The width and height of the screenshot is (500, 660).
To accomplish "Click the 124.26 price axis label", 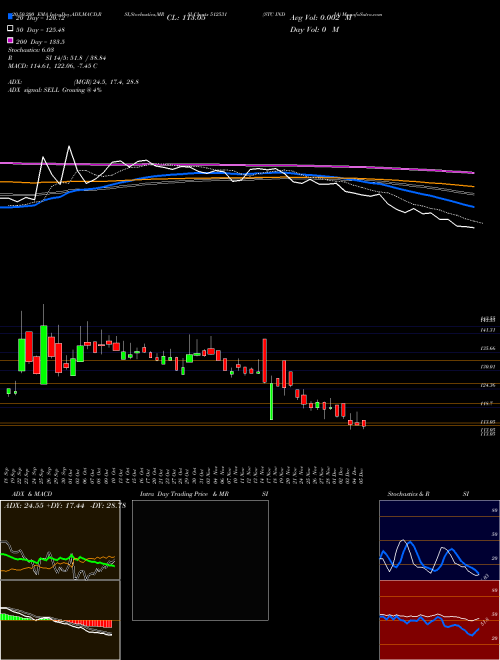I will tap(488, 385).
